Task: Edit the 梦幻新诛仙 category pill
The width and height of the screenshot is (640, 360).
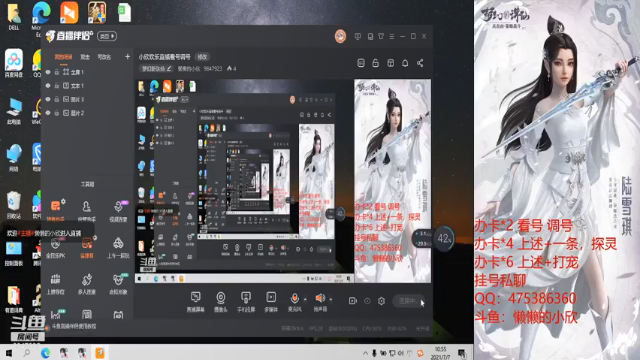Action: click(x=157, y=69)
